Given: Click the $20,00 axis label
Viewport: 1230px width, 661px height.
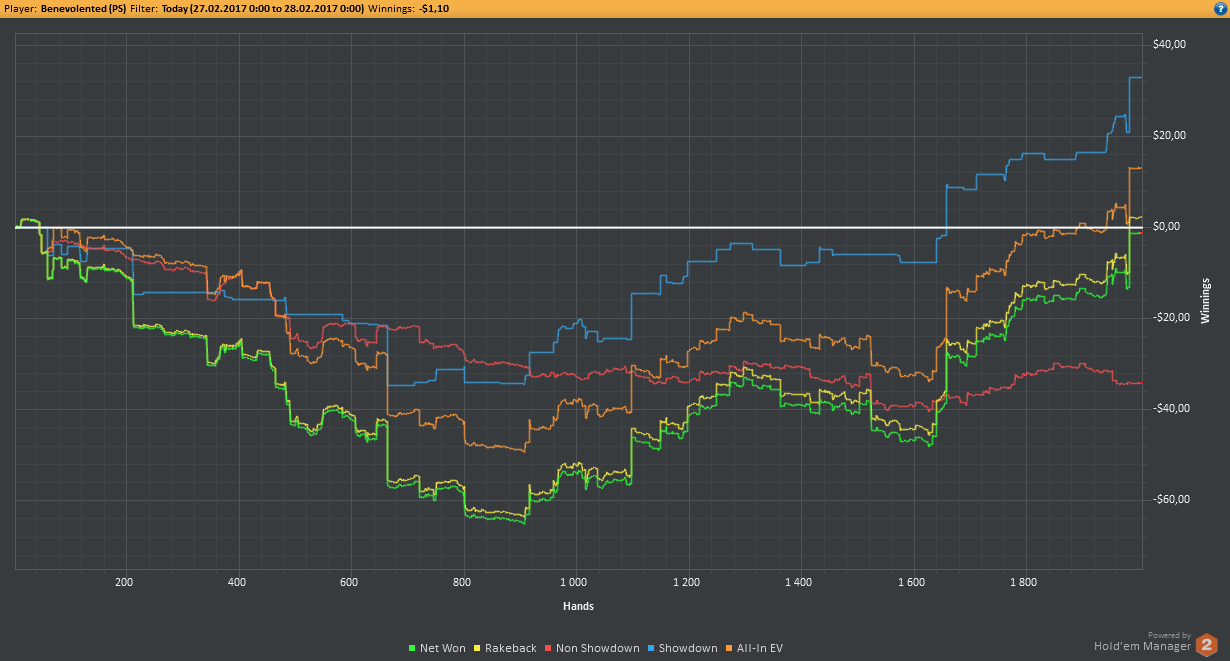Looking at the screenshot, I should (1169, 136).
